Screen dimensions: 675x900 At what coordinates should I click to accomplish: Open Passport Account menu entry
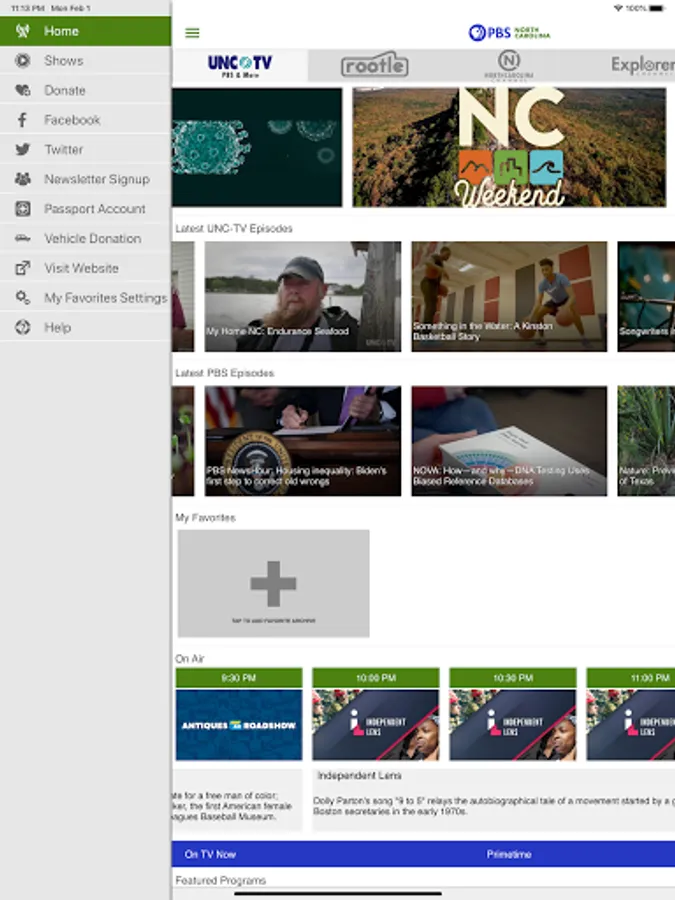pos(86,208)
